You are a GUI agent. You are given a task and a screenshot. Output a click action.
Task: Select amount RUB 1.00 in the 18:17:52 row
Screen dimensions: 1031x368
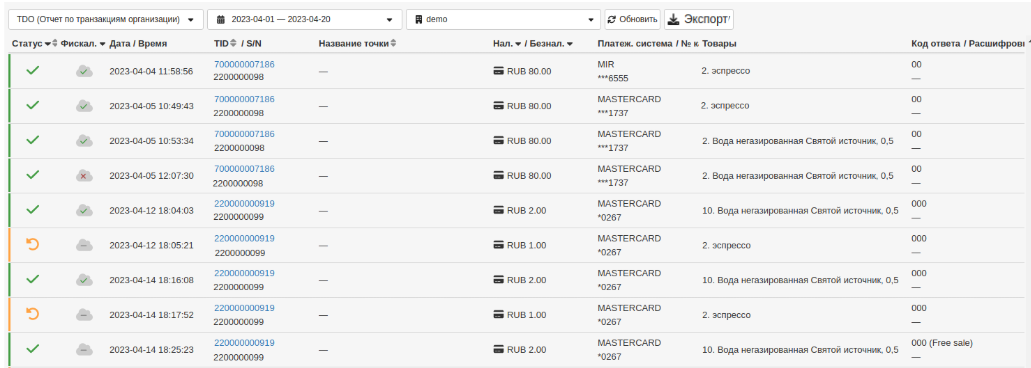click(x=527, y=315)
